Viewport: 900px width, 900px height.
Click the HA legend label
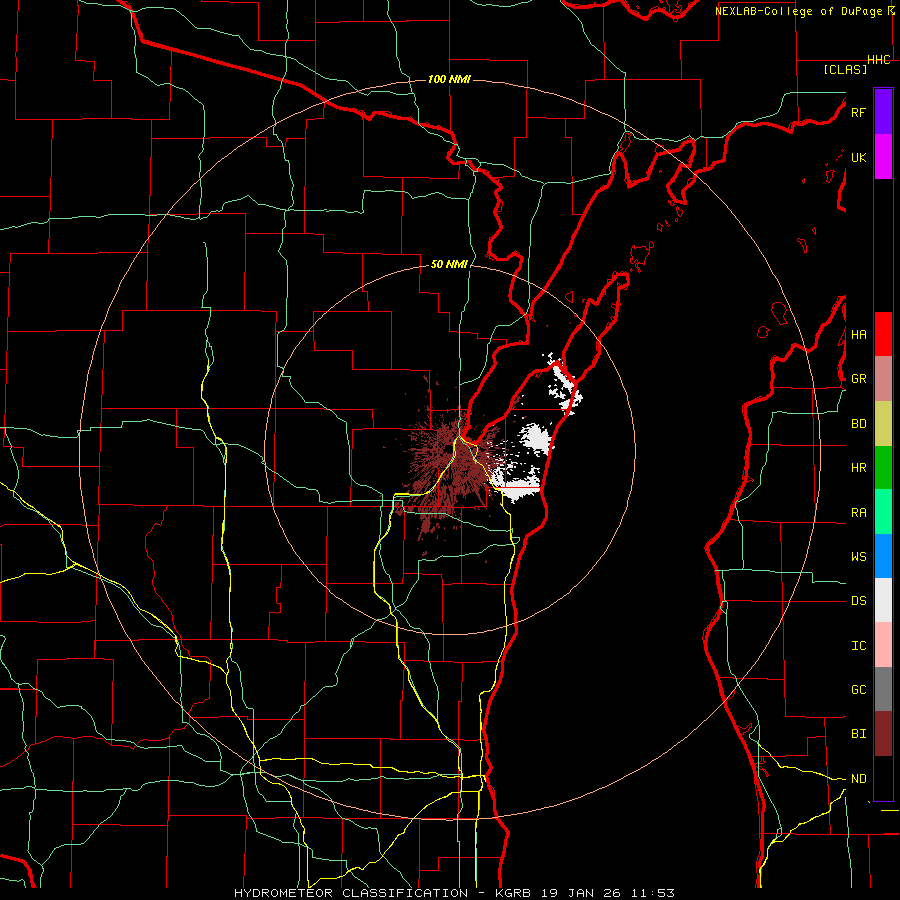tap(858, 335)
